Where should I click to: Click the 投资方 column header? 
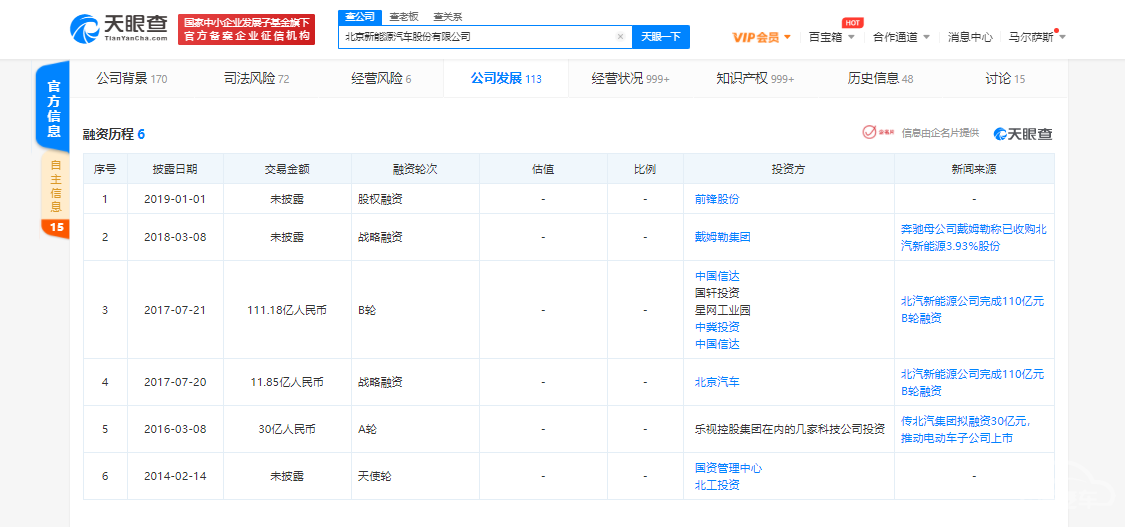(788, 169)
